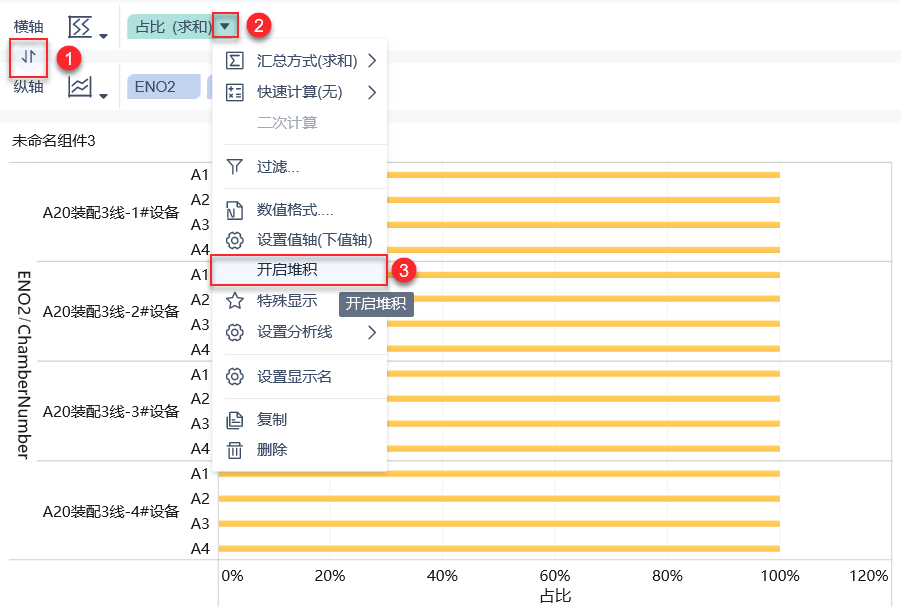
Task: Click the swap axes icon
Action: tap(29, 58)
